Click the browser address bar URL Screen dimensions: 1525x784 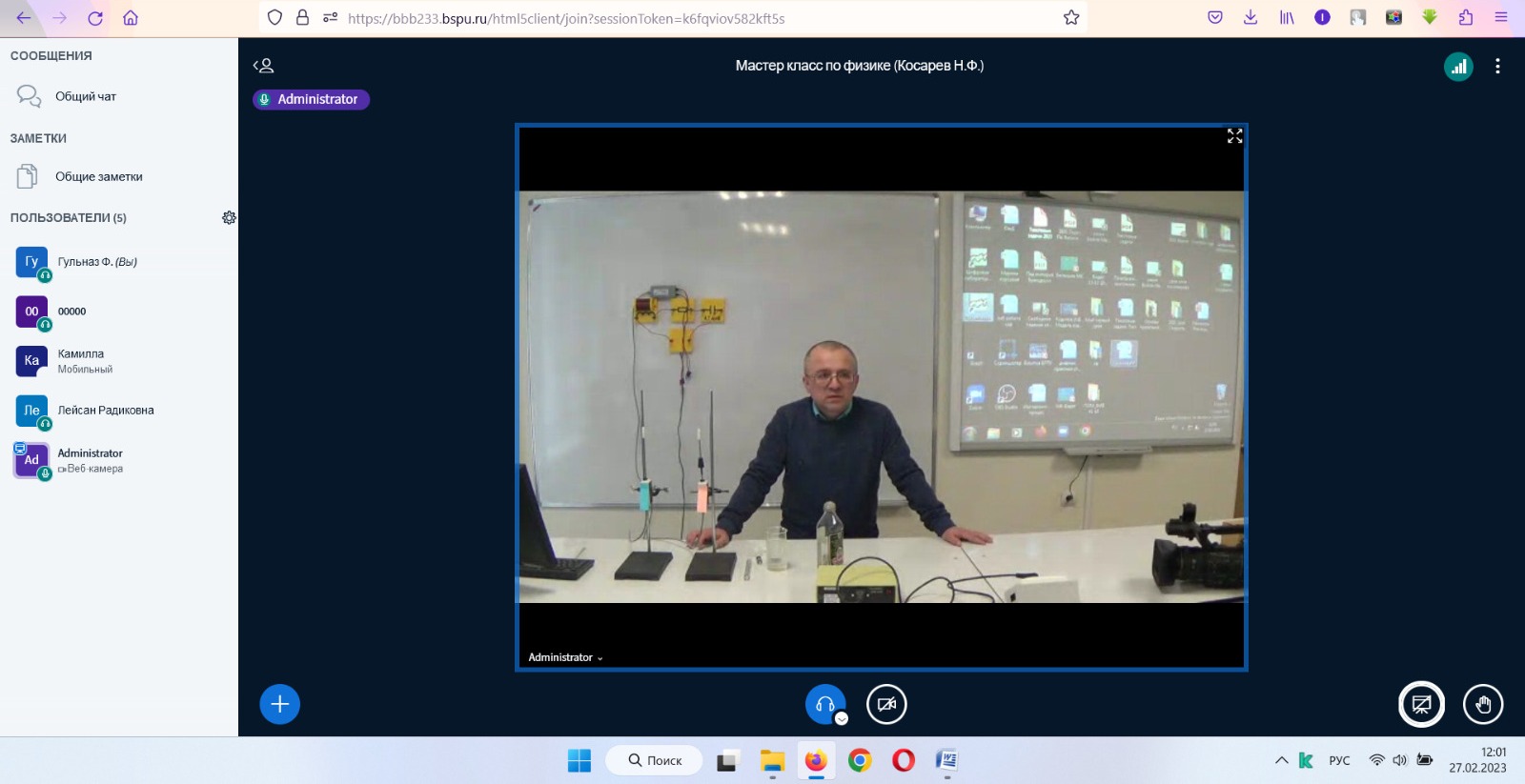[667, 18]
